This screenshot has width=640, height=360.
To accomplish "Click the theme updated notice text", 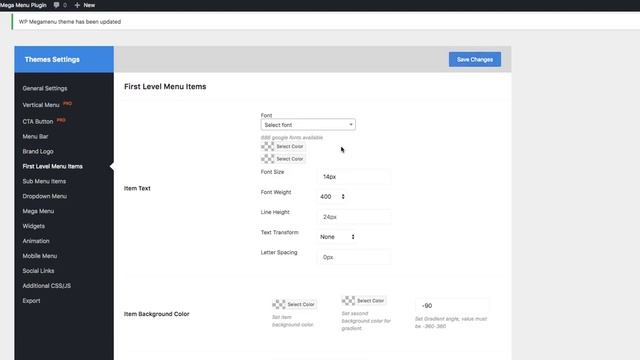I will click(x=70, y=22).
